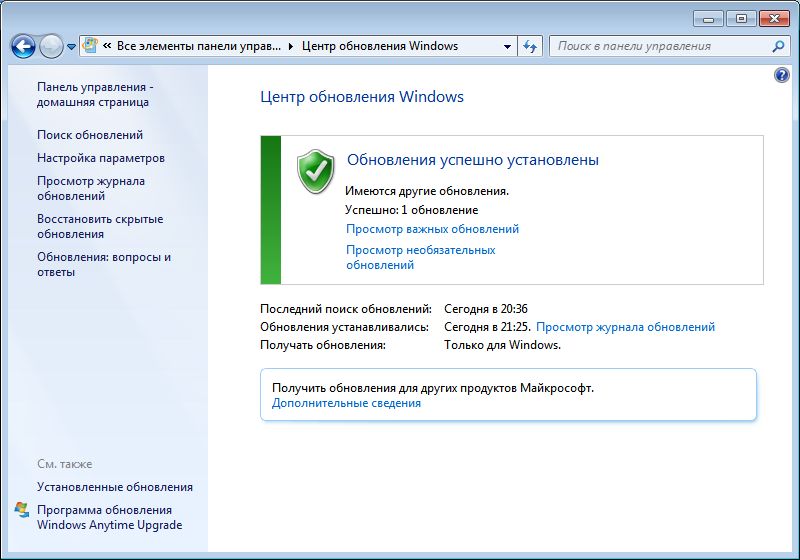Image resolution: width=800 pixels, height=560 pixels.
Task: Click the green shield checkmark icon
Action: coord(315,172)
